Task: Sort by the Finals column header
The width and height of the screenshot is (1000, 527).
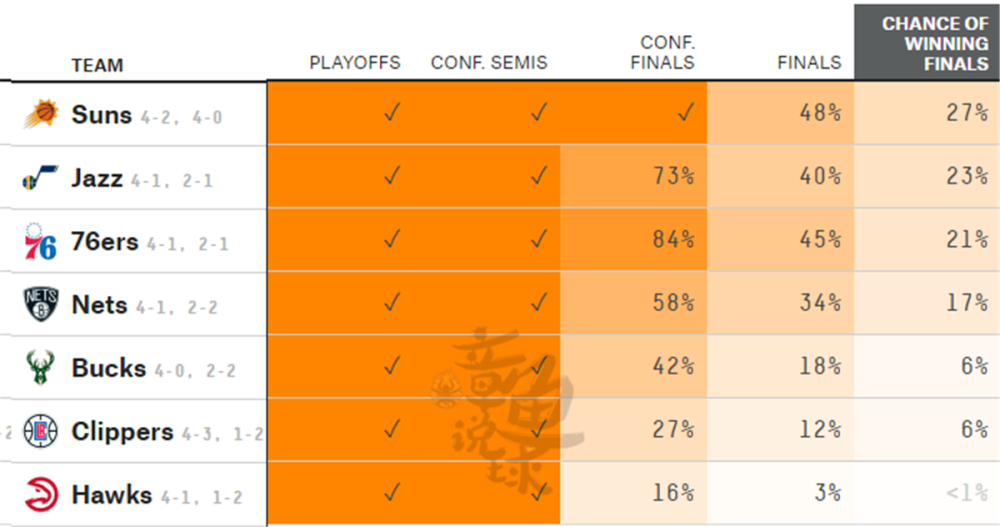Action: 809,63
